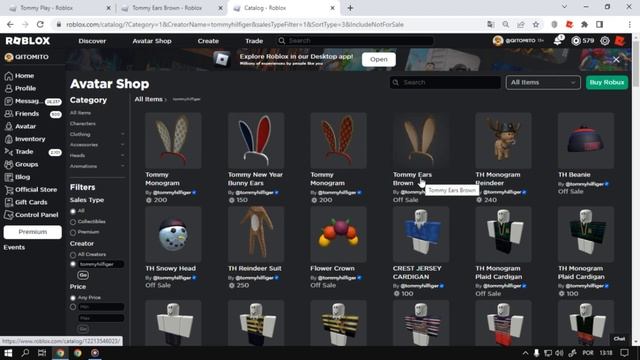The height and width of the screenshot is (360, 640).
Task: Click the browser reload page icon
Action: 40,24
